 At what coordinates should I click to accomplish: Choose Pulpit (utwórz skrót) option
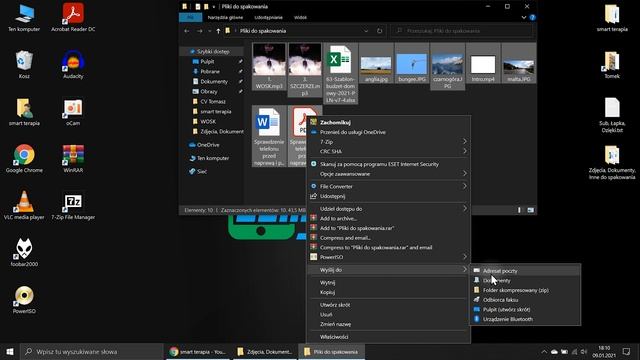coord(525,309)
